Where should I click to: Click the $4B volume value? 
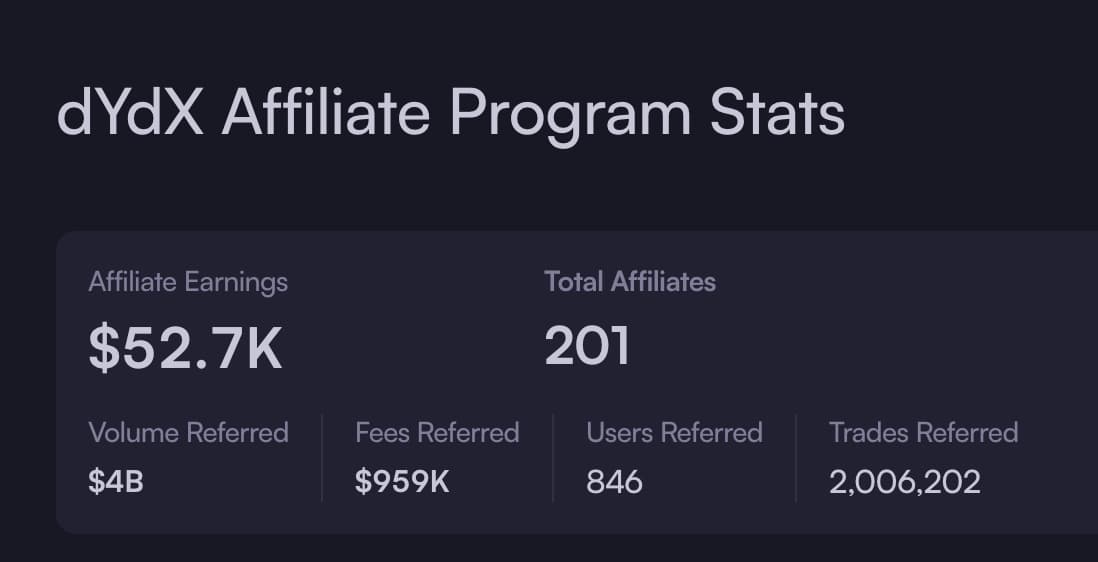pos(116,482)
